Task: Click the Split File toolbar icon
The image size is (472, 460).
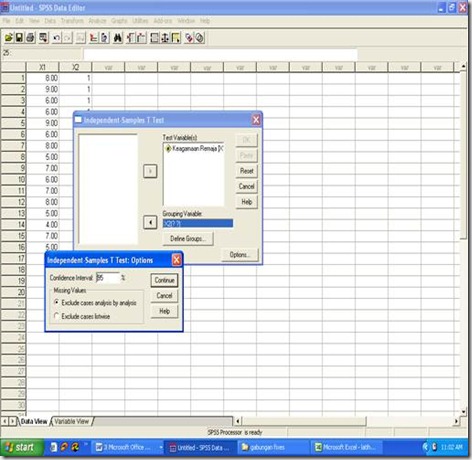Action: pos(154,38)
